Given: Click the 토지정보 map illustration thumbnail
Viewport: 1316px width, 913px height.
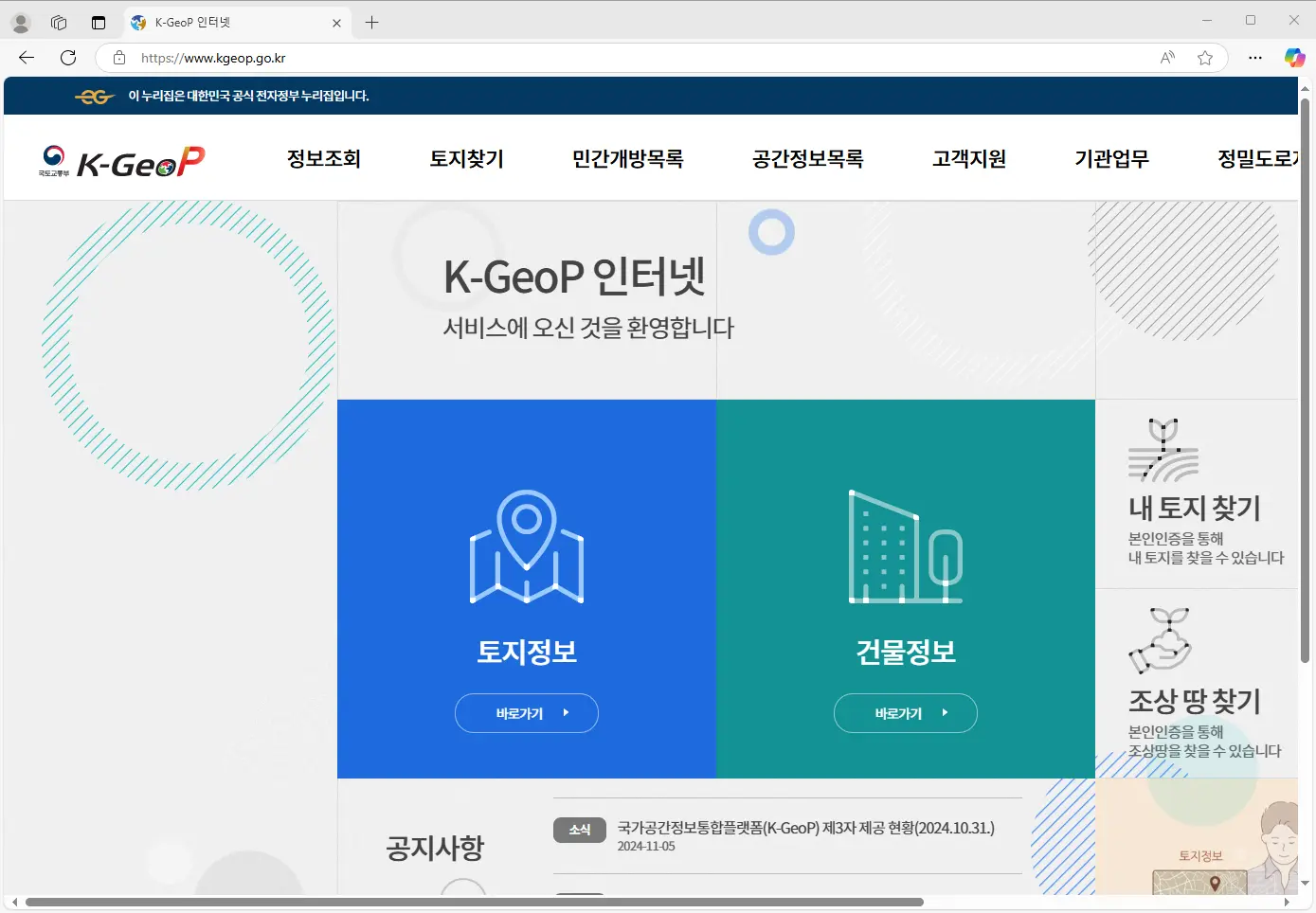Looking at the screenshot, I should [1199, 882].
